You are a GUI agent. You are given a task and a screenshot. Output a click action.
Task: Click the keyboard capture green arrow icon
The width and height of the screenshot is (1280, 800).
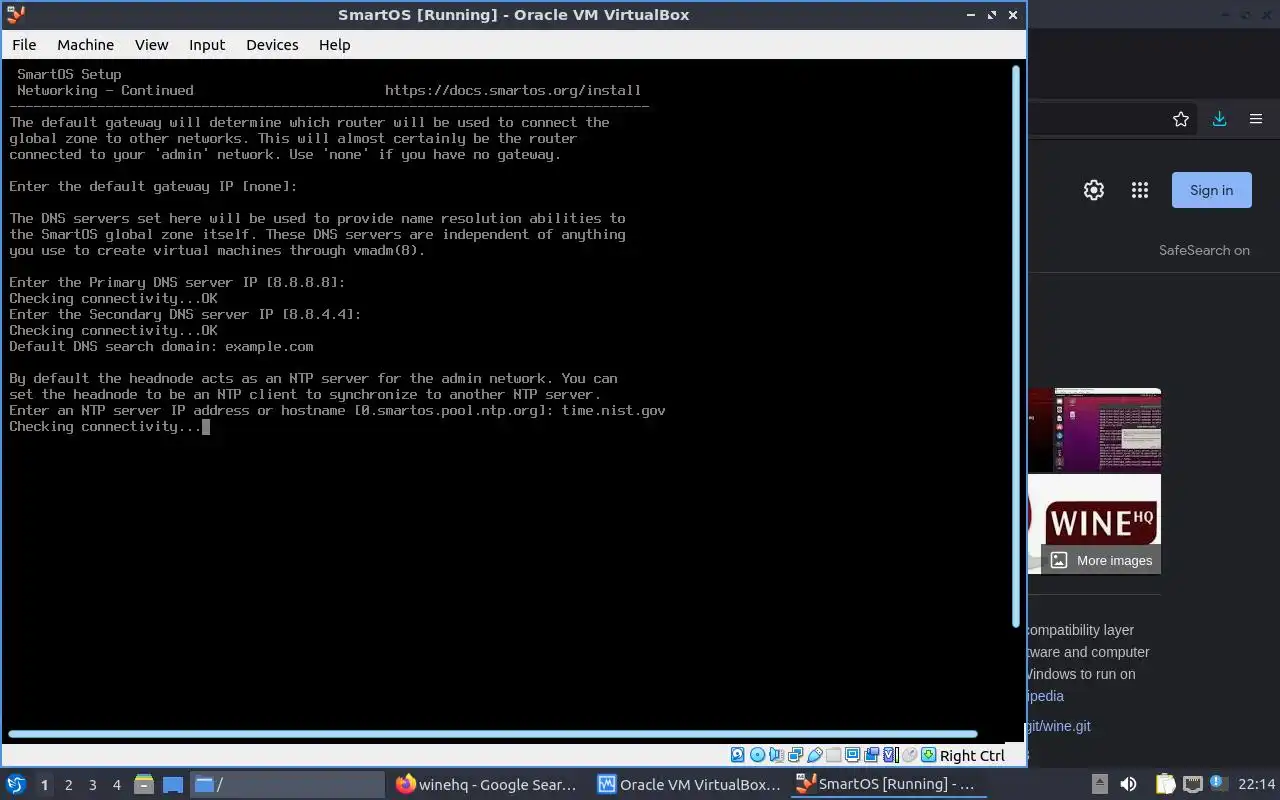click(x=929, y=755)
